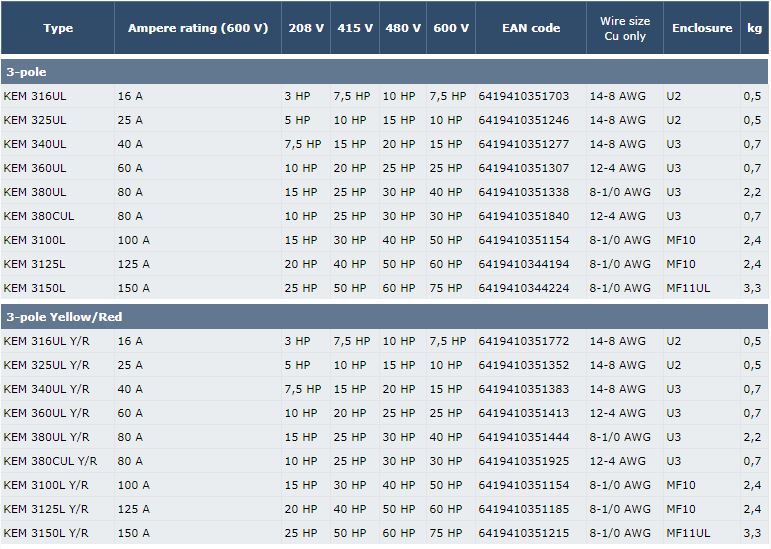Click 3 HP value in KEM 316UL row
Viewport: 771px width, 549px height.
click(x=297, y=96)
